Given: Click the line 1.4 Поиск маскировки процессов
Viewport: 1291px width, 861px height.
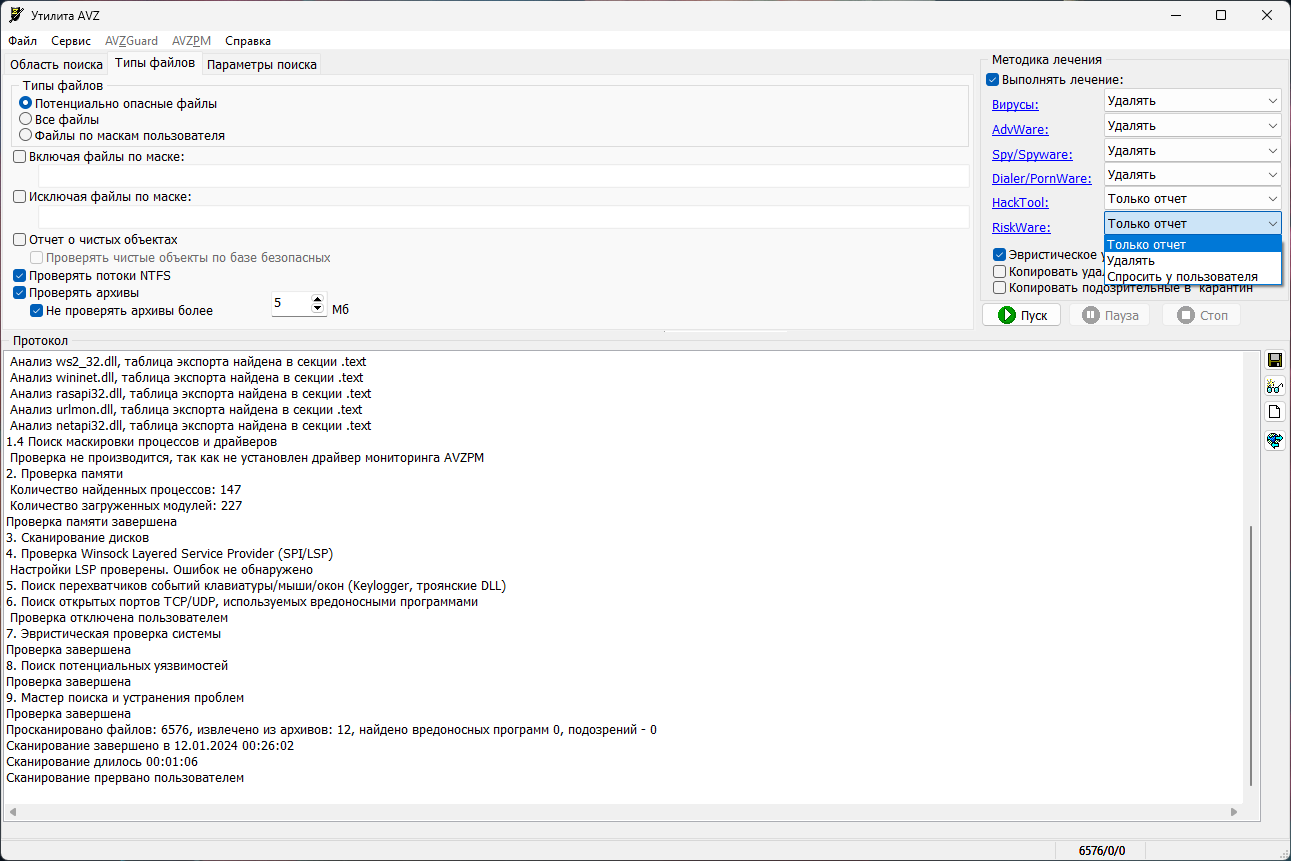Looking at the screenshot, I should point(142,442).
